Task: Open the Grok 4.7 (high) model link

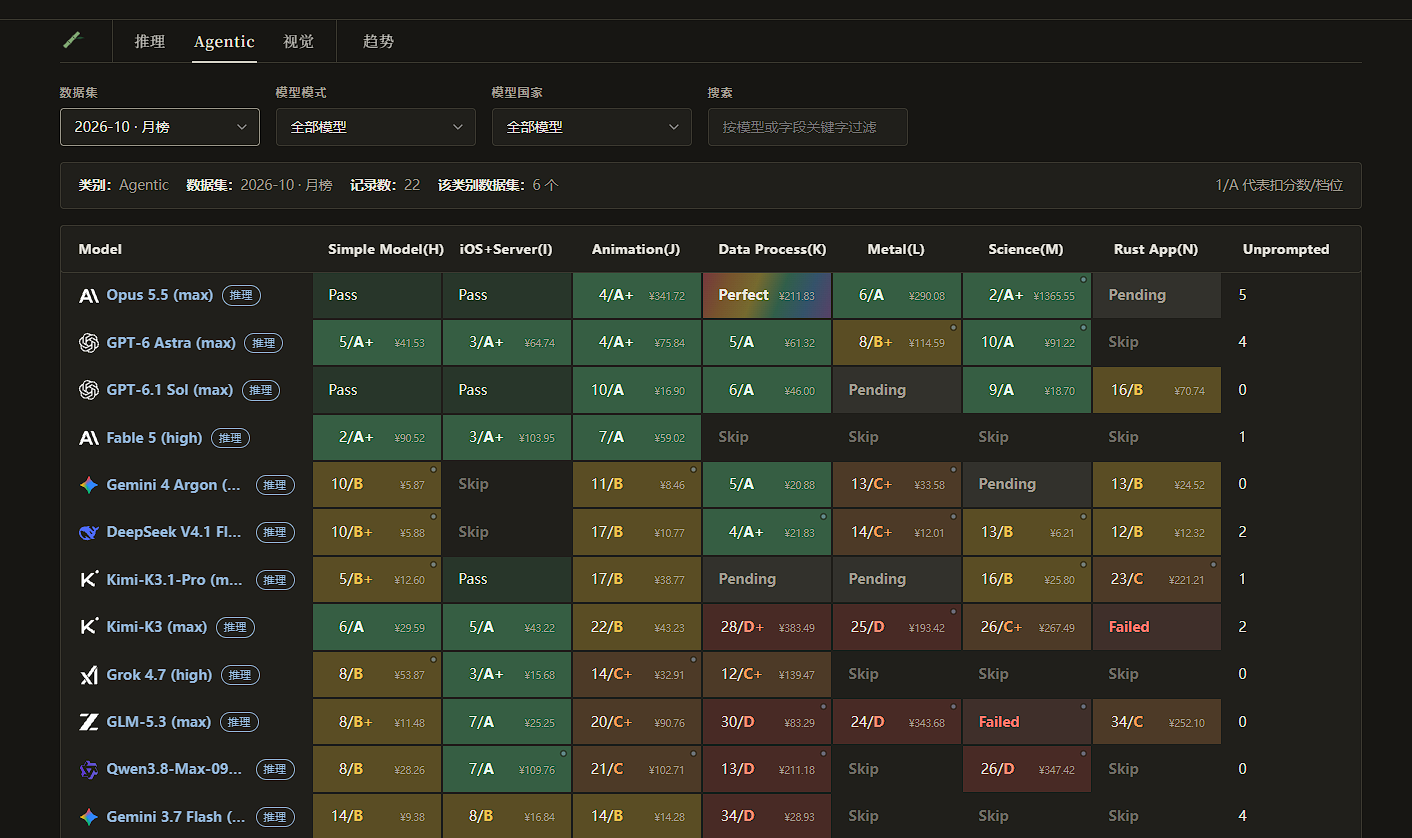Action: [160, 675]
